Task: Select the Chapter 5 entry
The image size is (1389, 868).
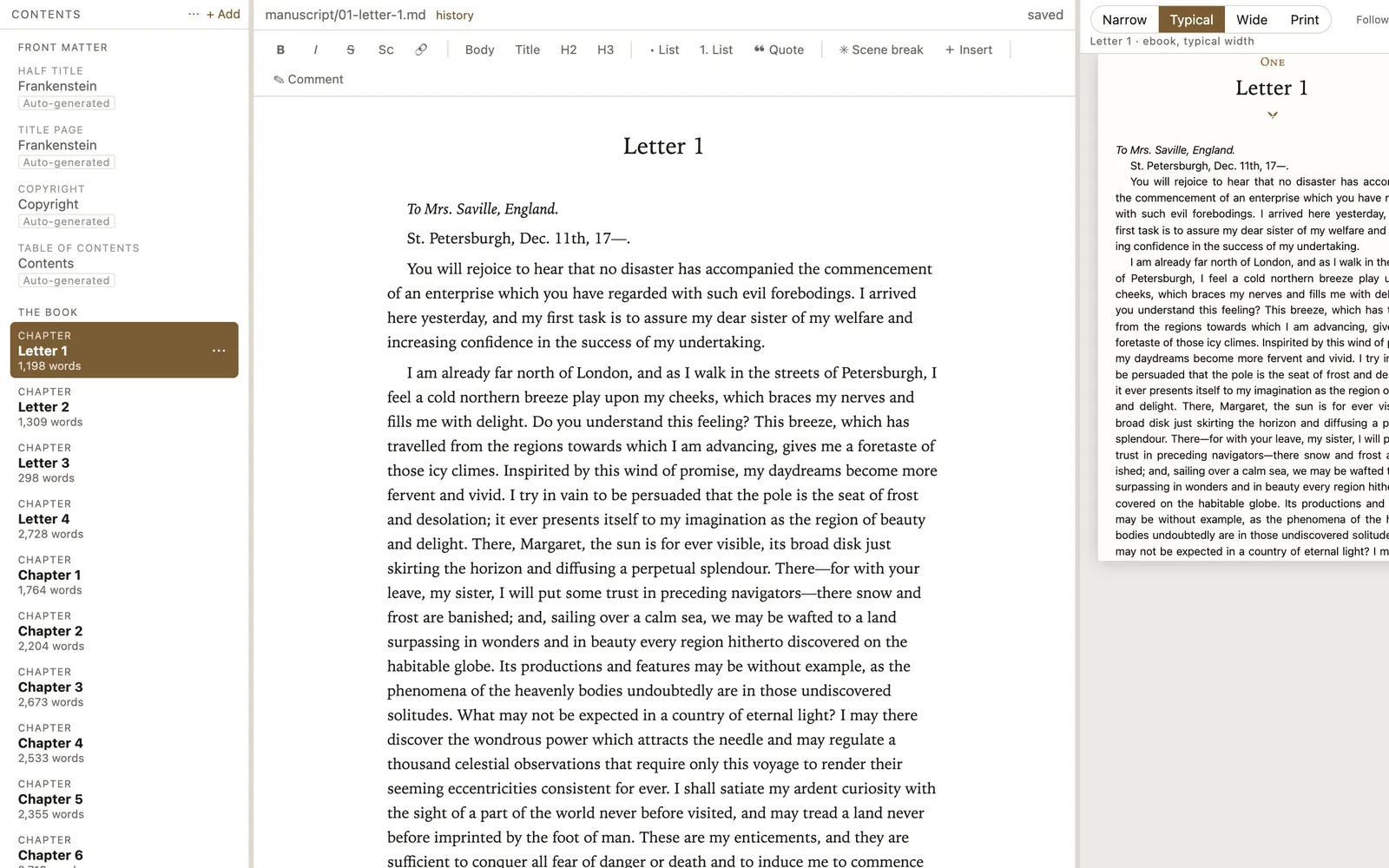Action: (x=124, y=799)
